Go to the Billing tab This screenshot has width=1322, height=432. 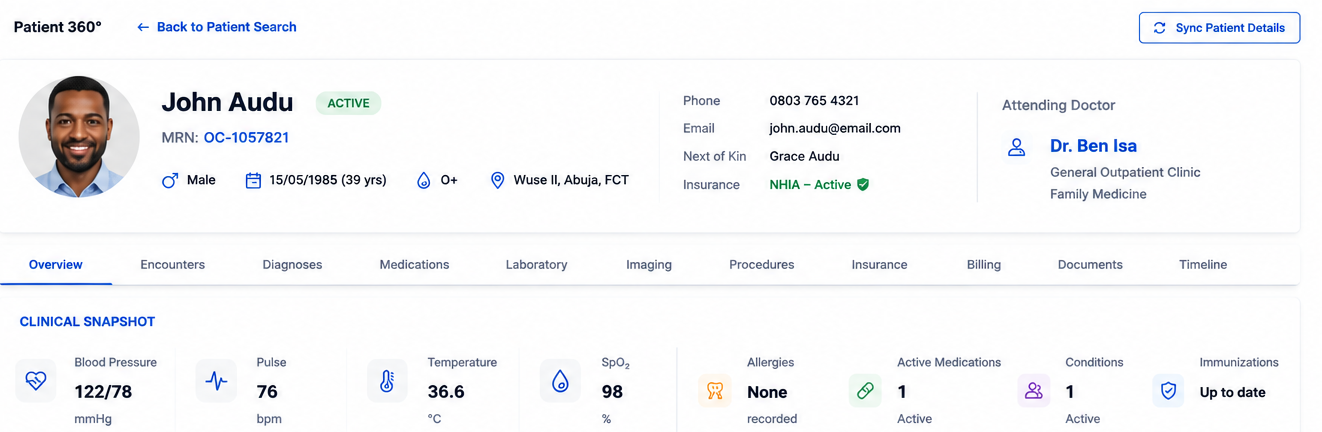click(x=984, y=265)
